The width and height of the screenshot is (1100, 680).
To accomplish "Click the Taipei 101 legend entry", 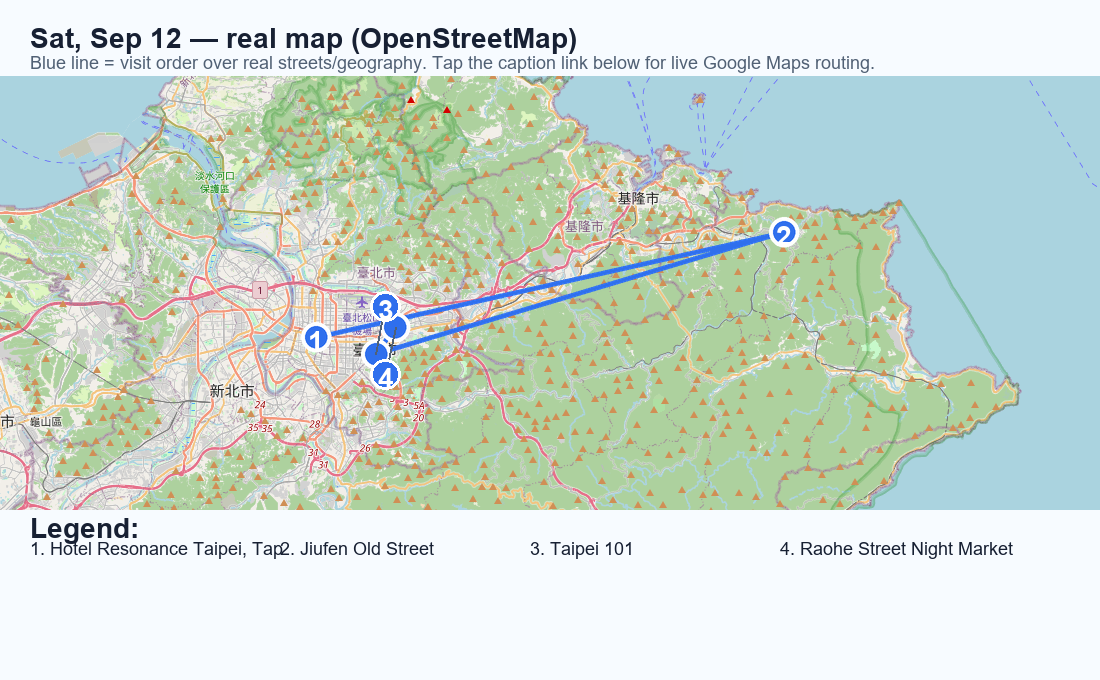I will [x=582, y=549].
